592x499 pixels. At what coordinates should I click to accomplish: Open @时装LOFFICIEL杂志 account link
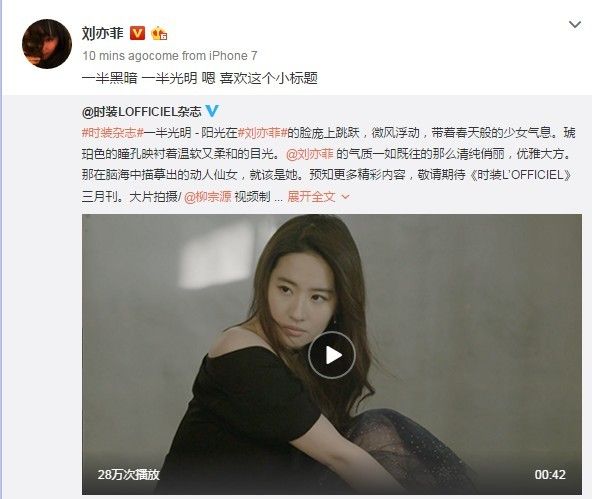142,111
